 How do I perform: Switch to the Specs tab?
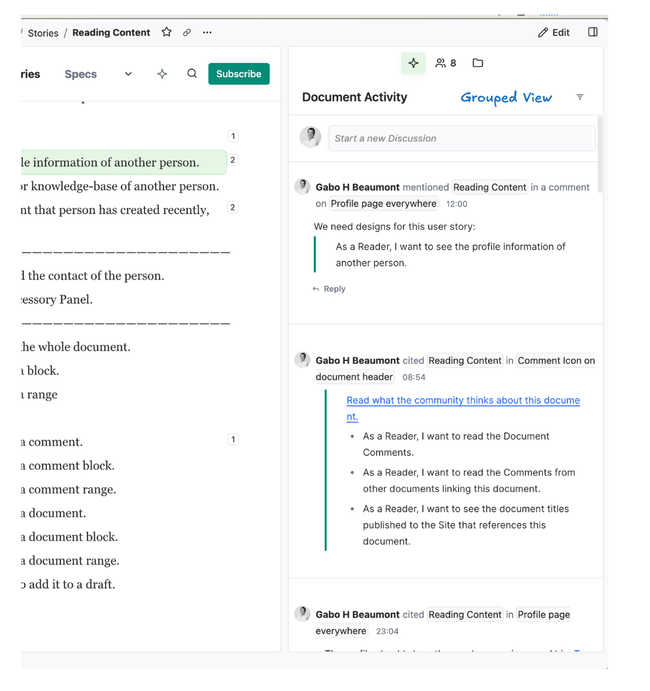coord(81,74)
